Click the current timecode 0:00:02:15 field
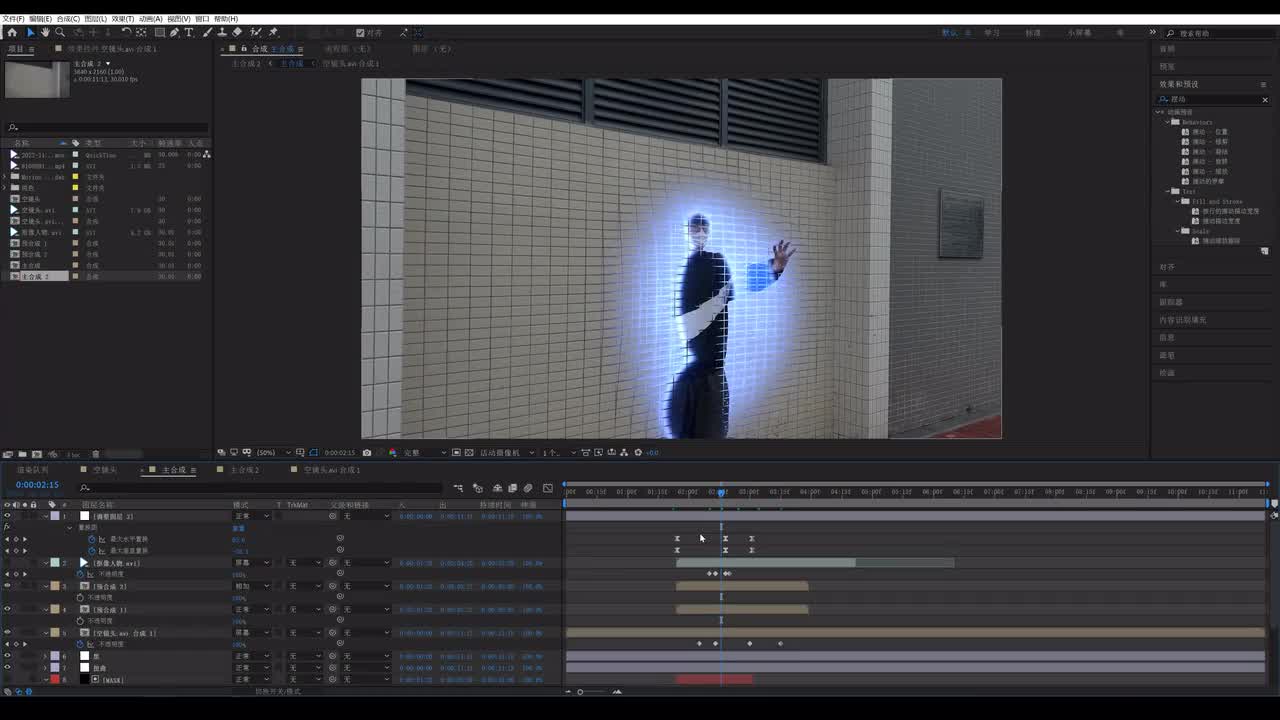 (37, 485)
